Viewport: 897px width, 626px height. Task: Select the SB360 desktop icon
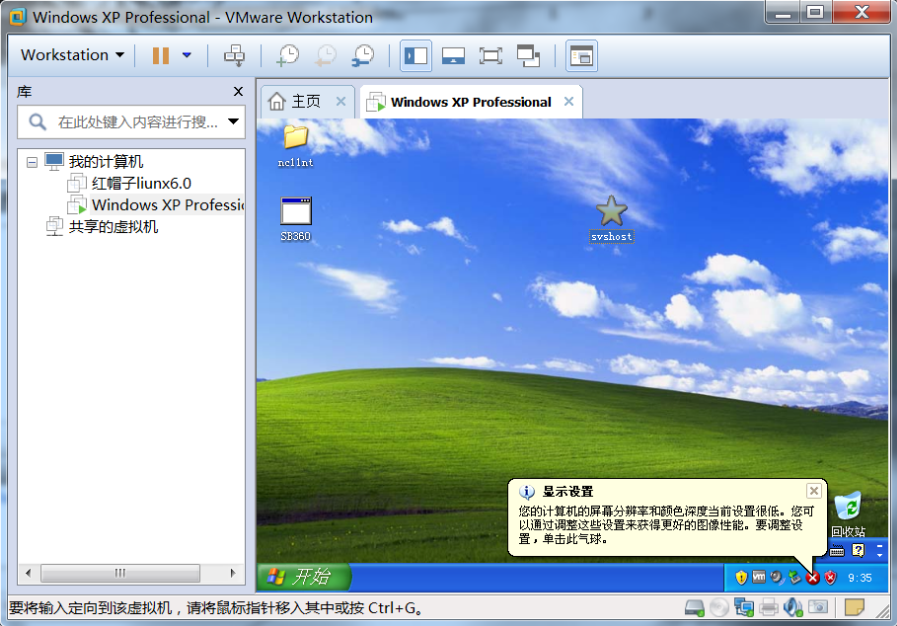[296, 219]
